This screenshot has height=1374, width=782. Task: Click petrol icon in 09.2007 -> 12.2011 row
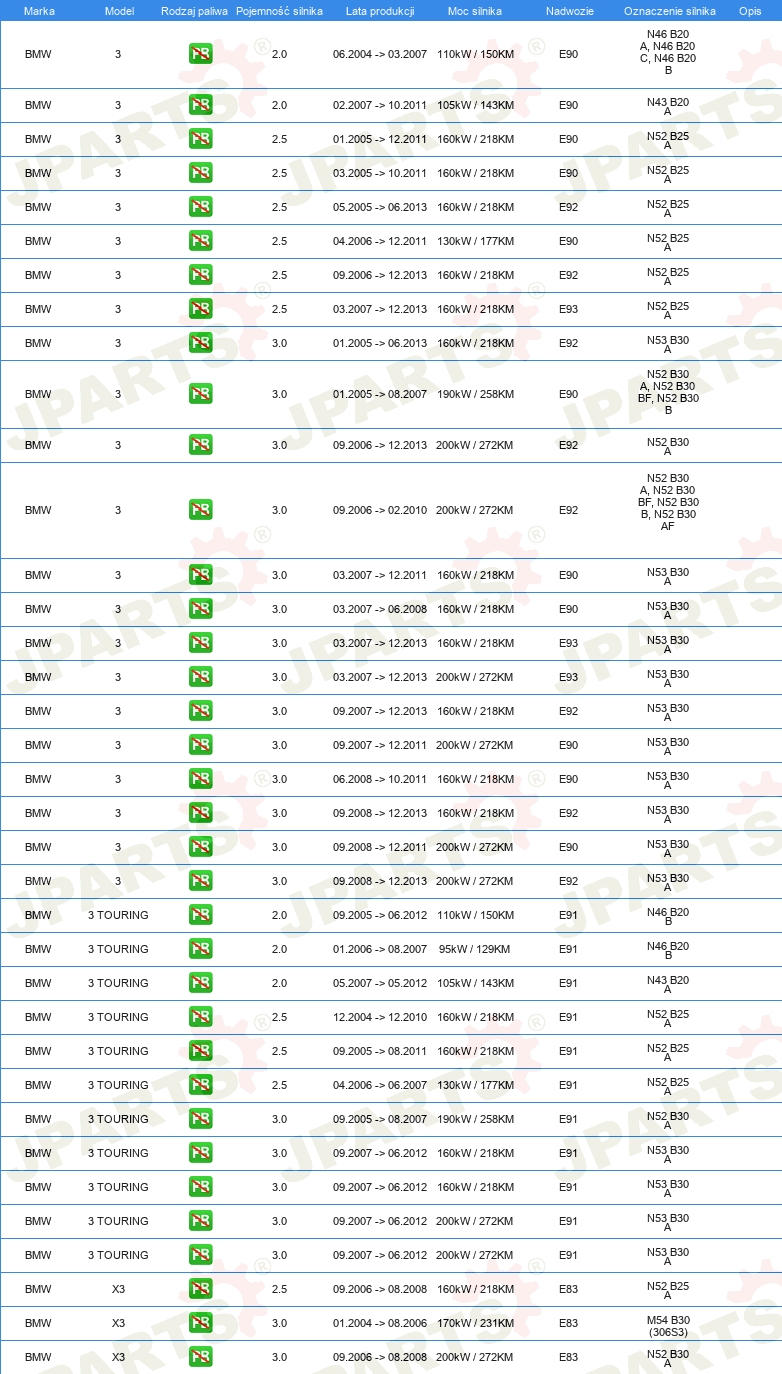coord(200,745)
